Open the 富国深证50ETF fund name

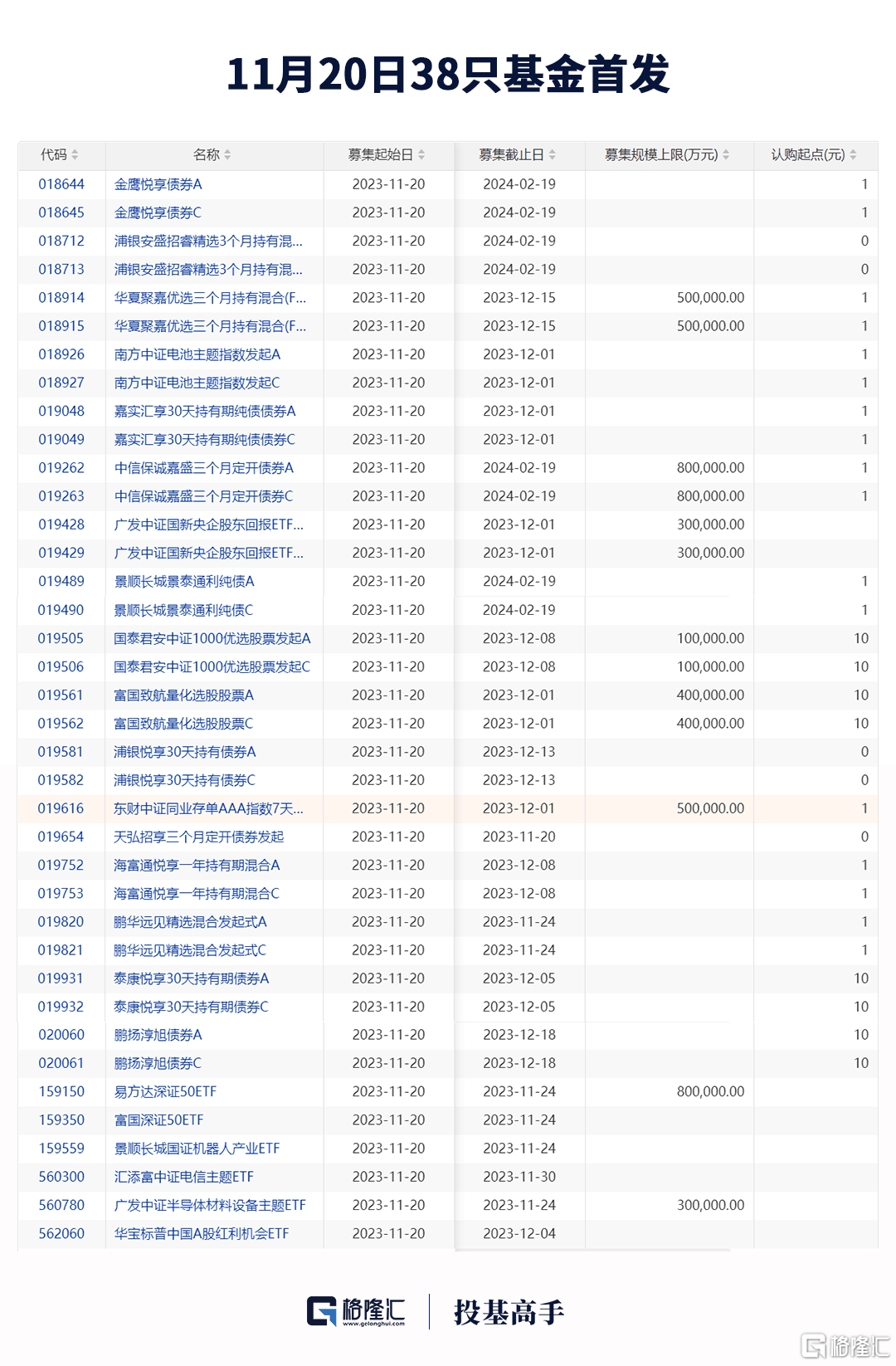click(x=158, y=1120)
